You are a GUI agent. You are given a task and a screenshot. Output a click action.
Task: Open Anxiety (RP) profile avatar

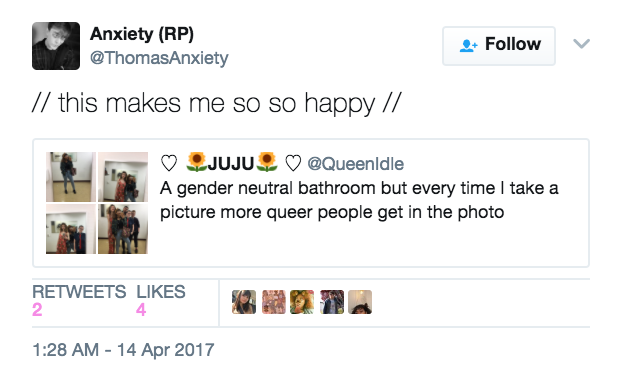[x=56, y=46]
